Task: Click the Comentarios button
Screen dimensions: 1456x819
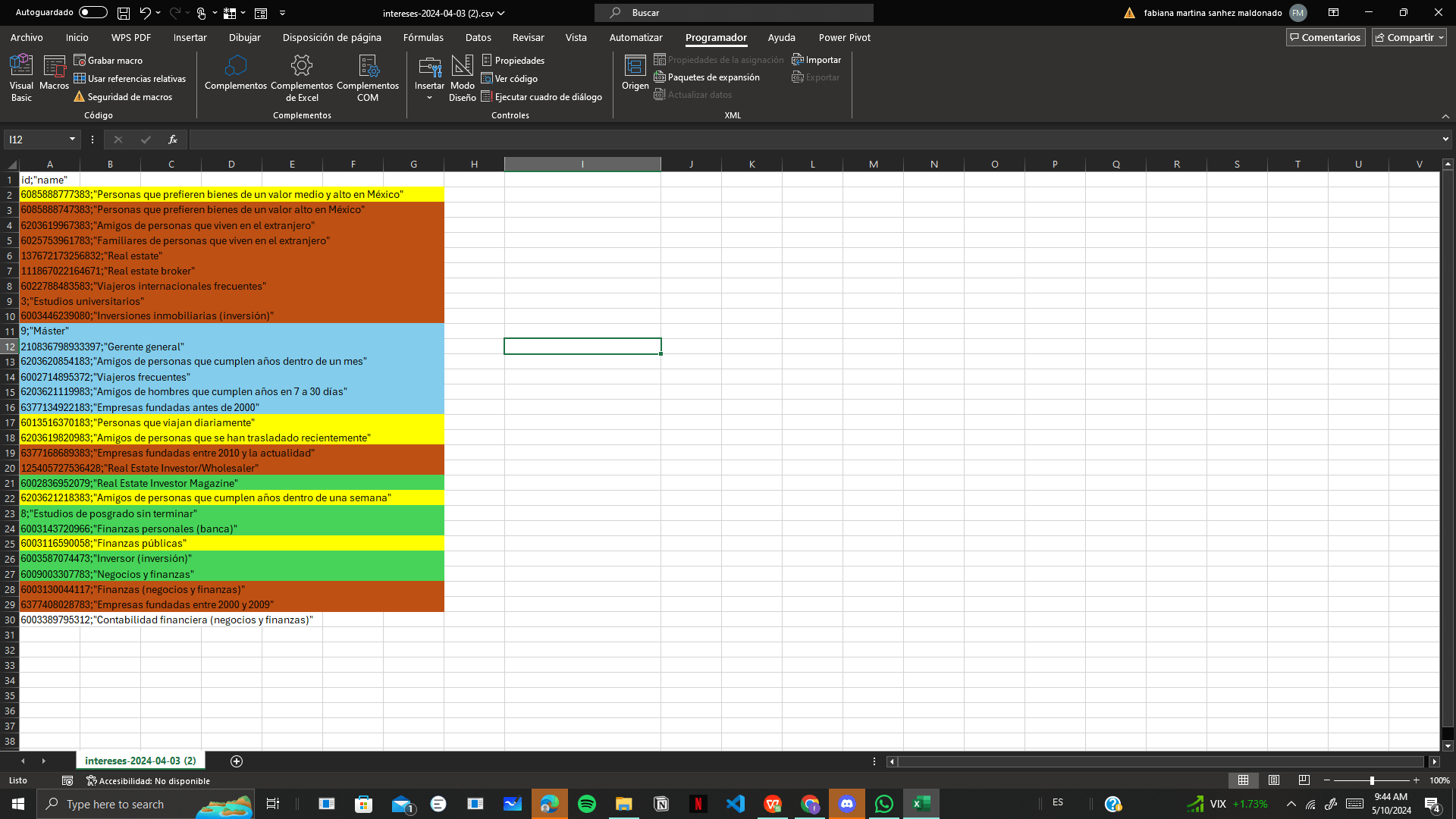Action: click(1325, 37)
